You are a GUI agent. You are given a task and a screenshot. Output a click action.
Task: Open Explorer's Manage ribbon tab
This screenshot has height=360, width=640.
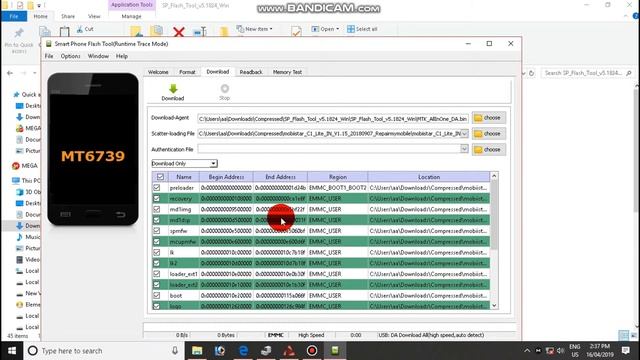click(131, 16)
